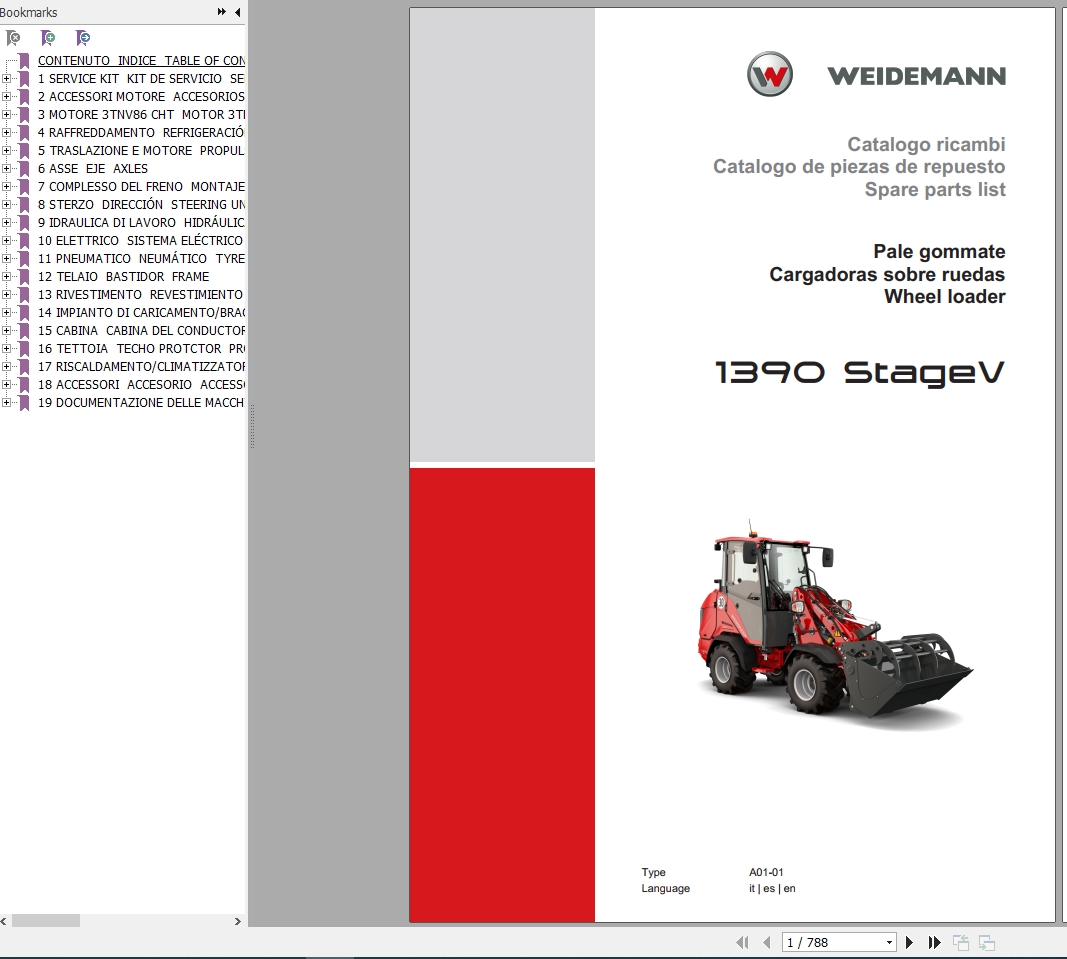Click the Bookmarks panel title

coord(29,12)
